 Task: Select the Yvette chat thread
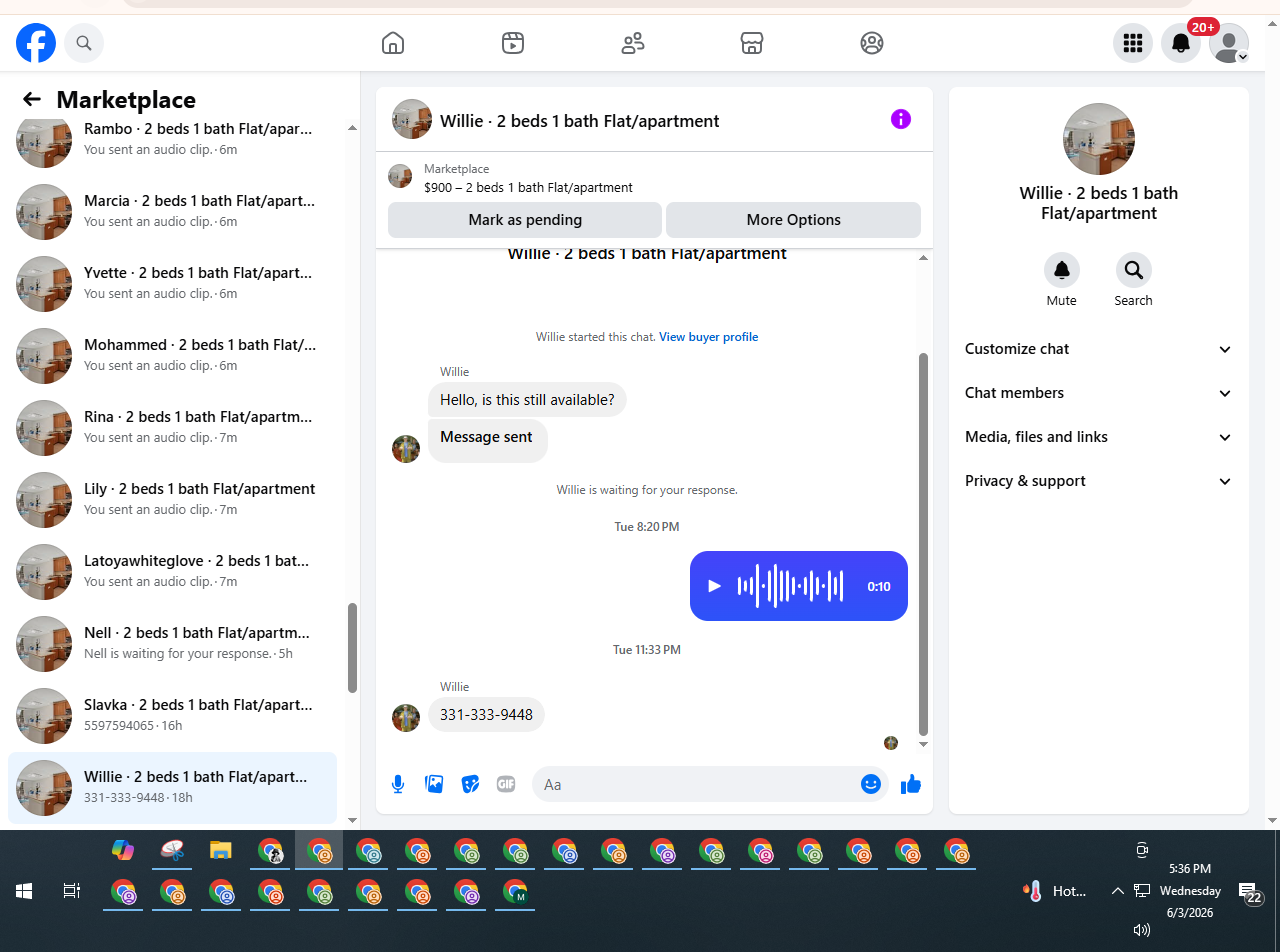[x=172, y=283]
